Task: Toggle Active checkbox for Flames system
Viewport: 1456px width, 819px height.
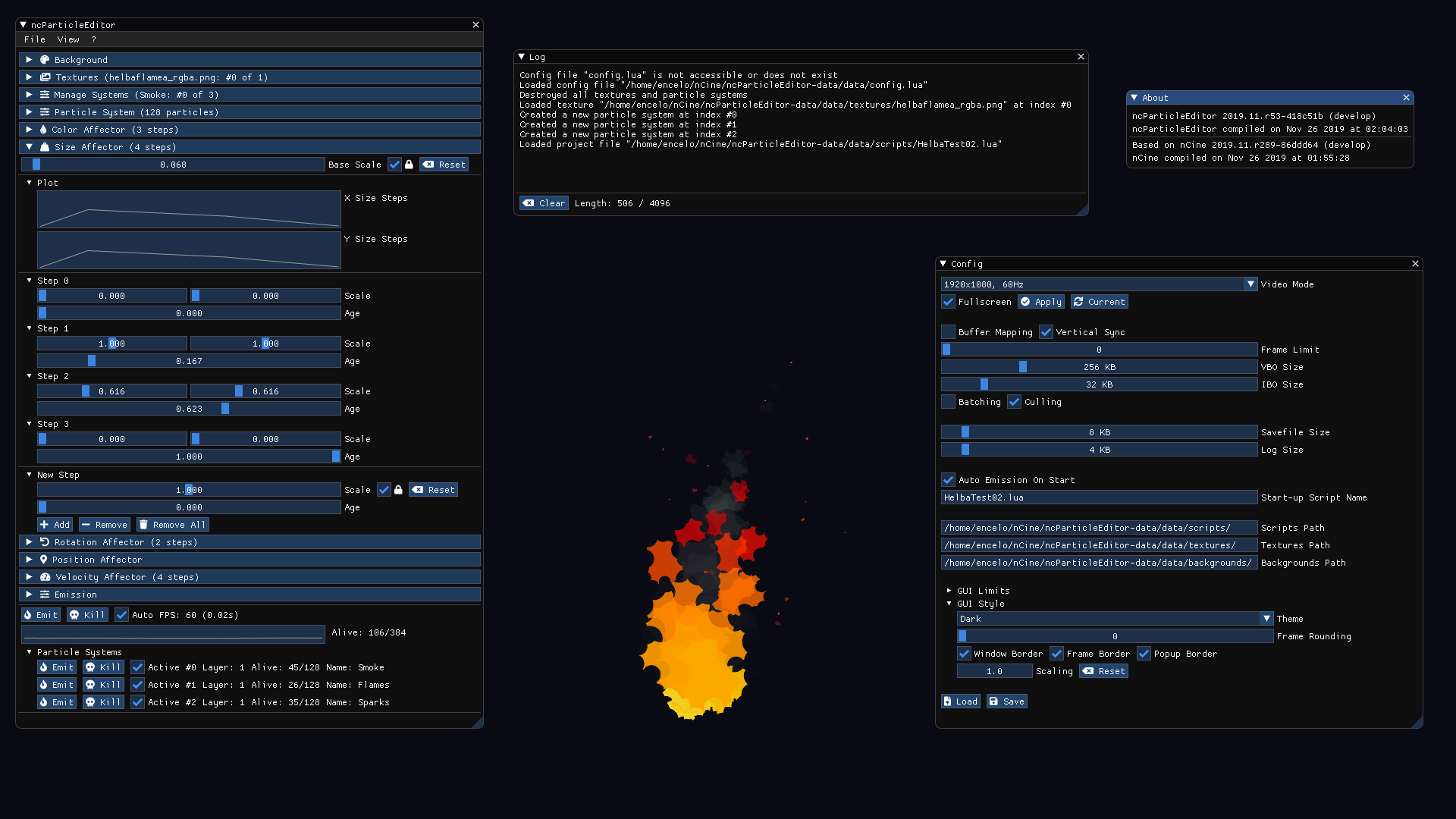Action: click(137, 685)
